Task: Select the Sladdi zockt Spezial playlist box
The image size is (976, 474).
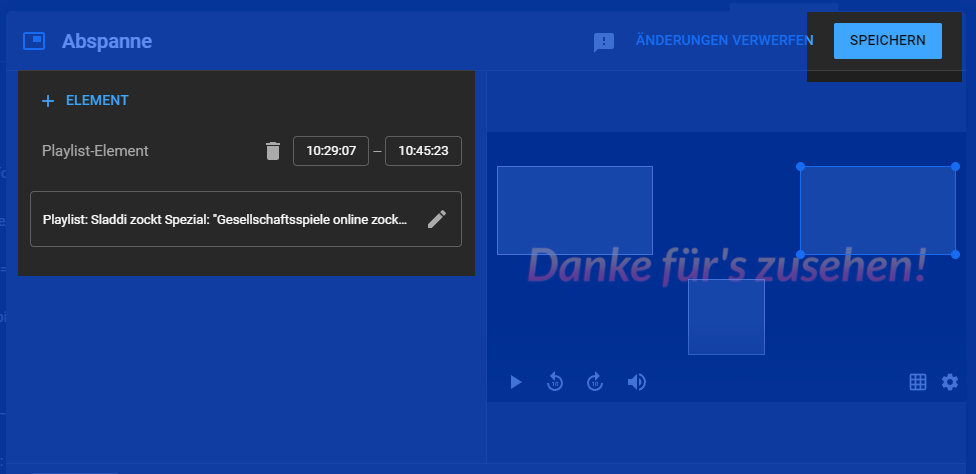Action: 225,219
